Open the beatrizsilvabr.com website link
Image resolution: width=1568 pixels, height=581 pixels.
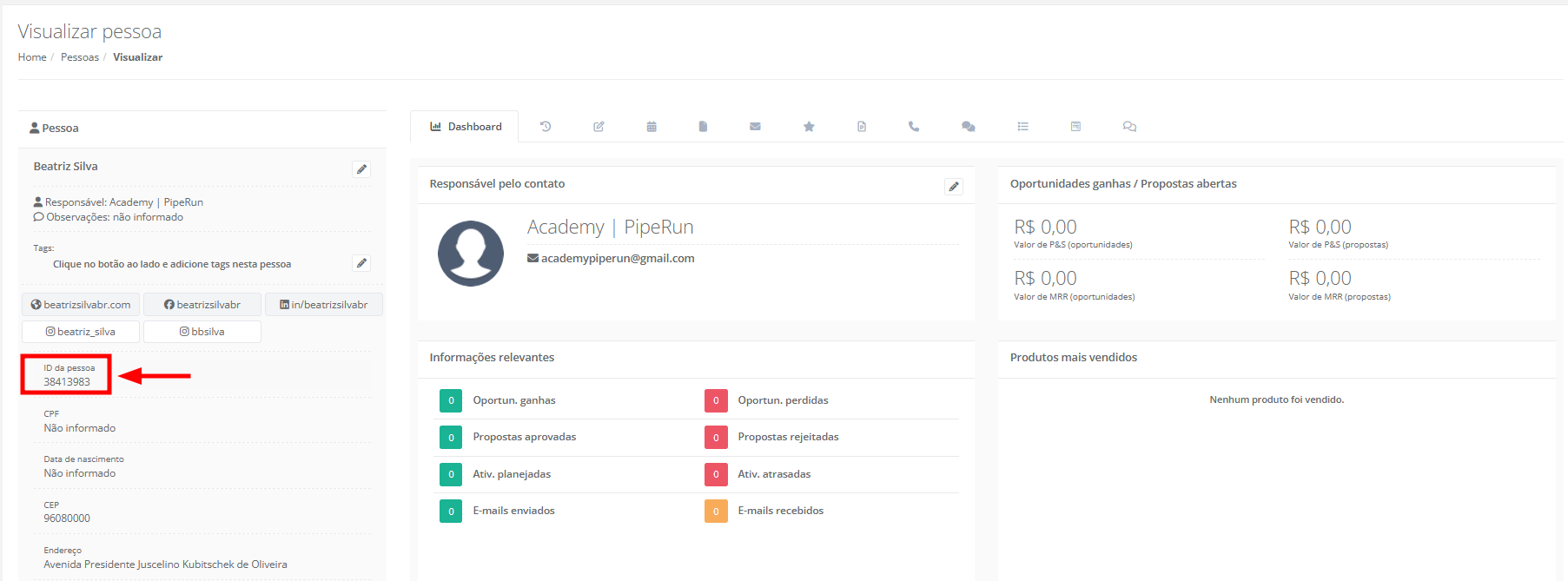point(81,305)
